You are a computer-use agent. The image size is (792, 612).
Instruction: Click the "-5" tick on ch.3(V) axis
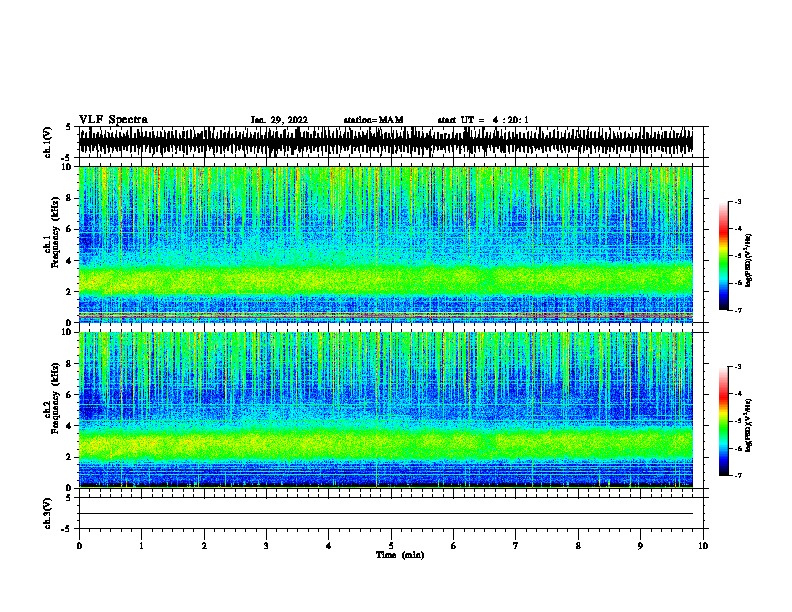(67, 529)
